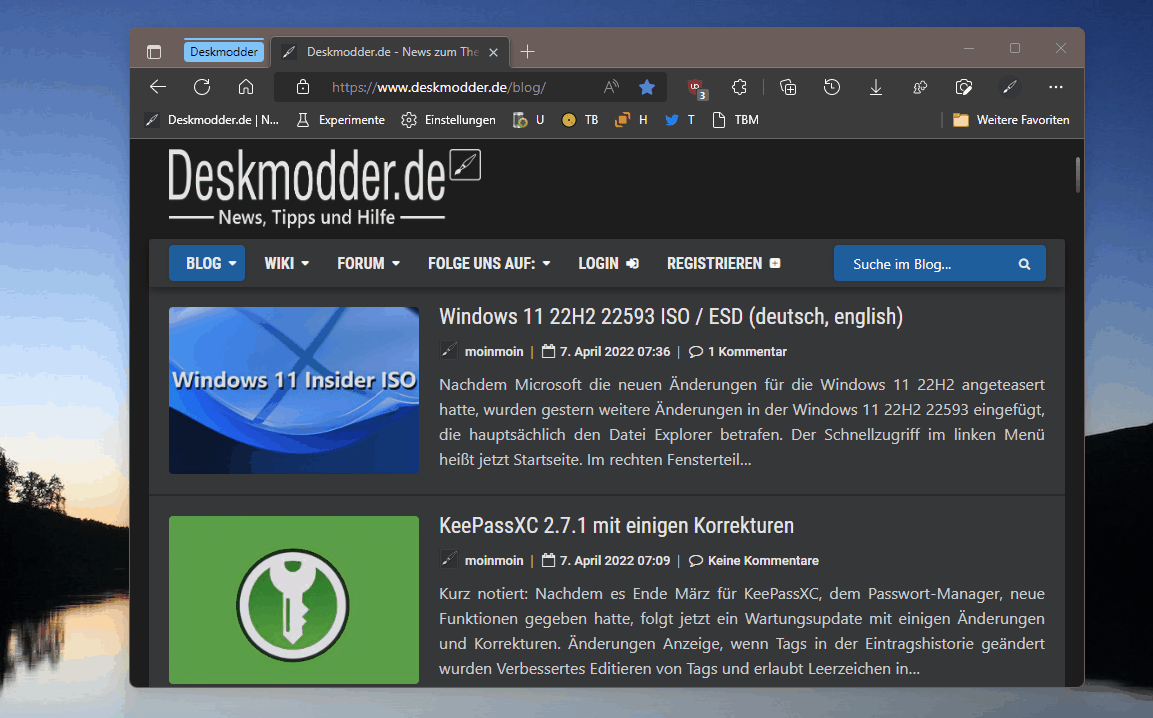Open the Extensions puzzle icon

739,87
